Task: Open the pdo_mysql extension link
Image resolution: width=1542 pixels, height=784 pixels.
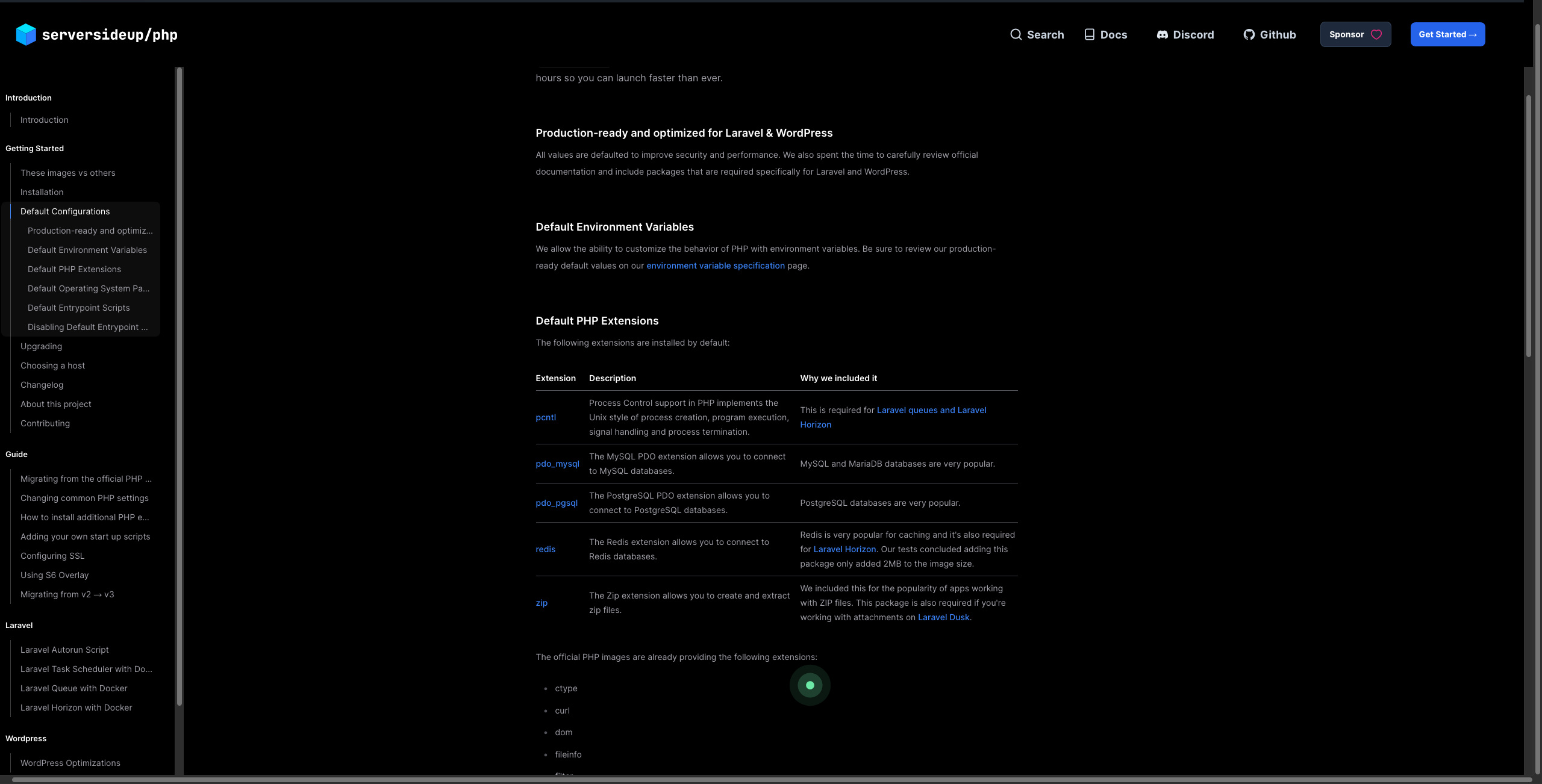Action: point(557,464)
